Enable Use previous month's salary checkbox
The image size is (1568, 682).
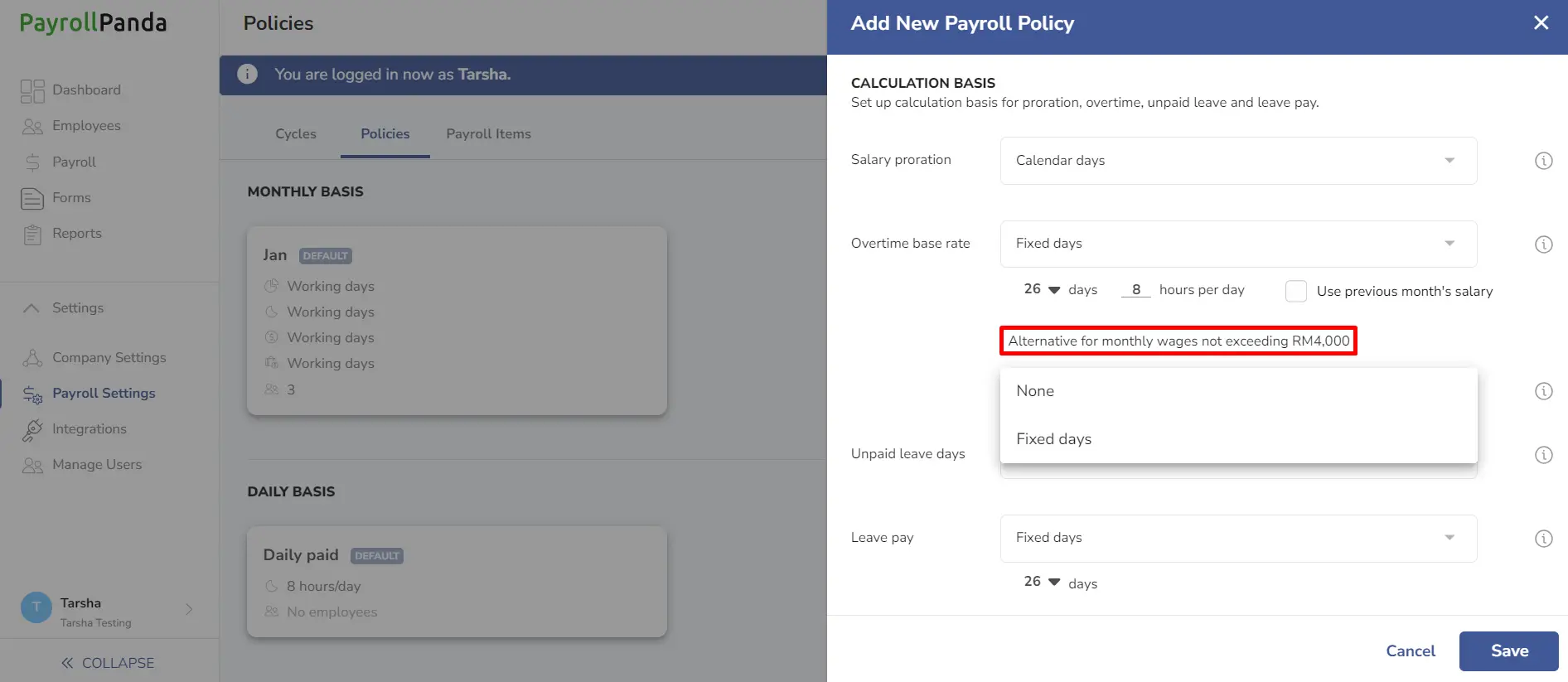click(1296, 291)
